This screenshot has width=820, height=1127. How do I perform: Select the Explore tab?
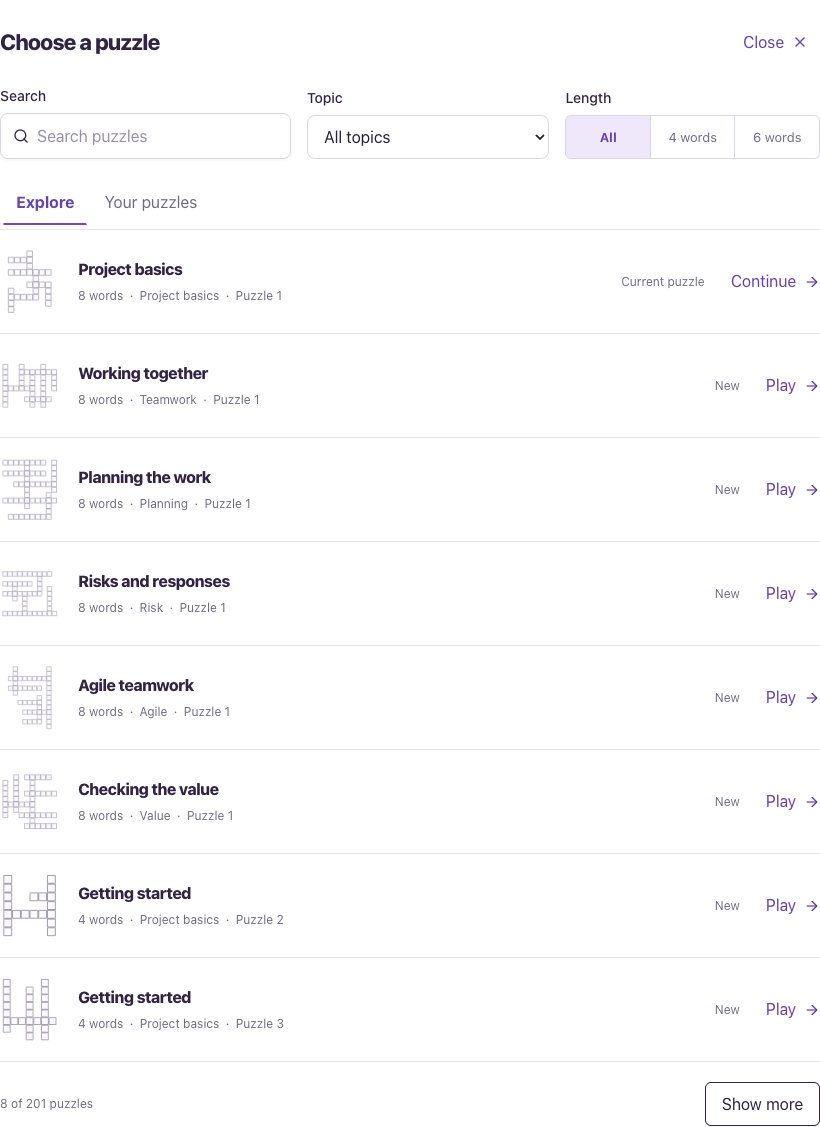[45, 203]
